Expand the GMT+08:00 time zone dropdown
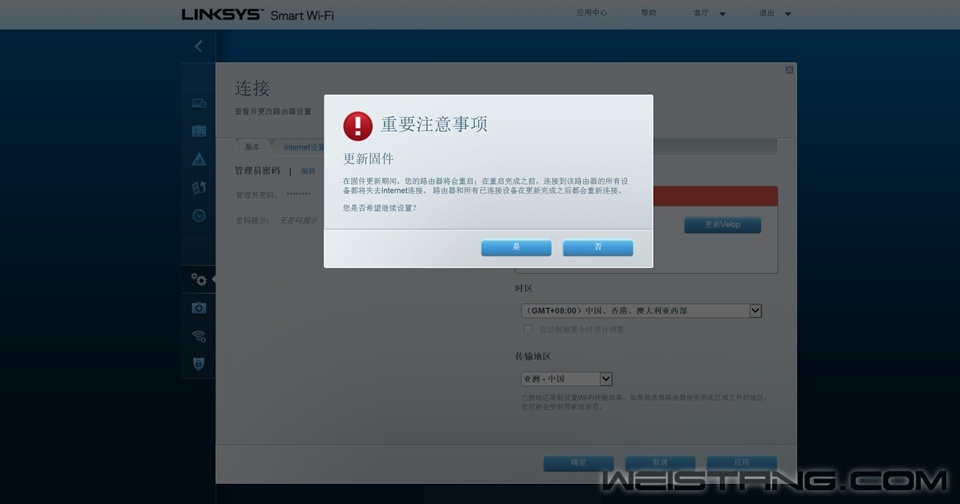Screen dimensions: 960x504 pos(755,311)
